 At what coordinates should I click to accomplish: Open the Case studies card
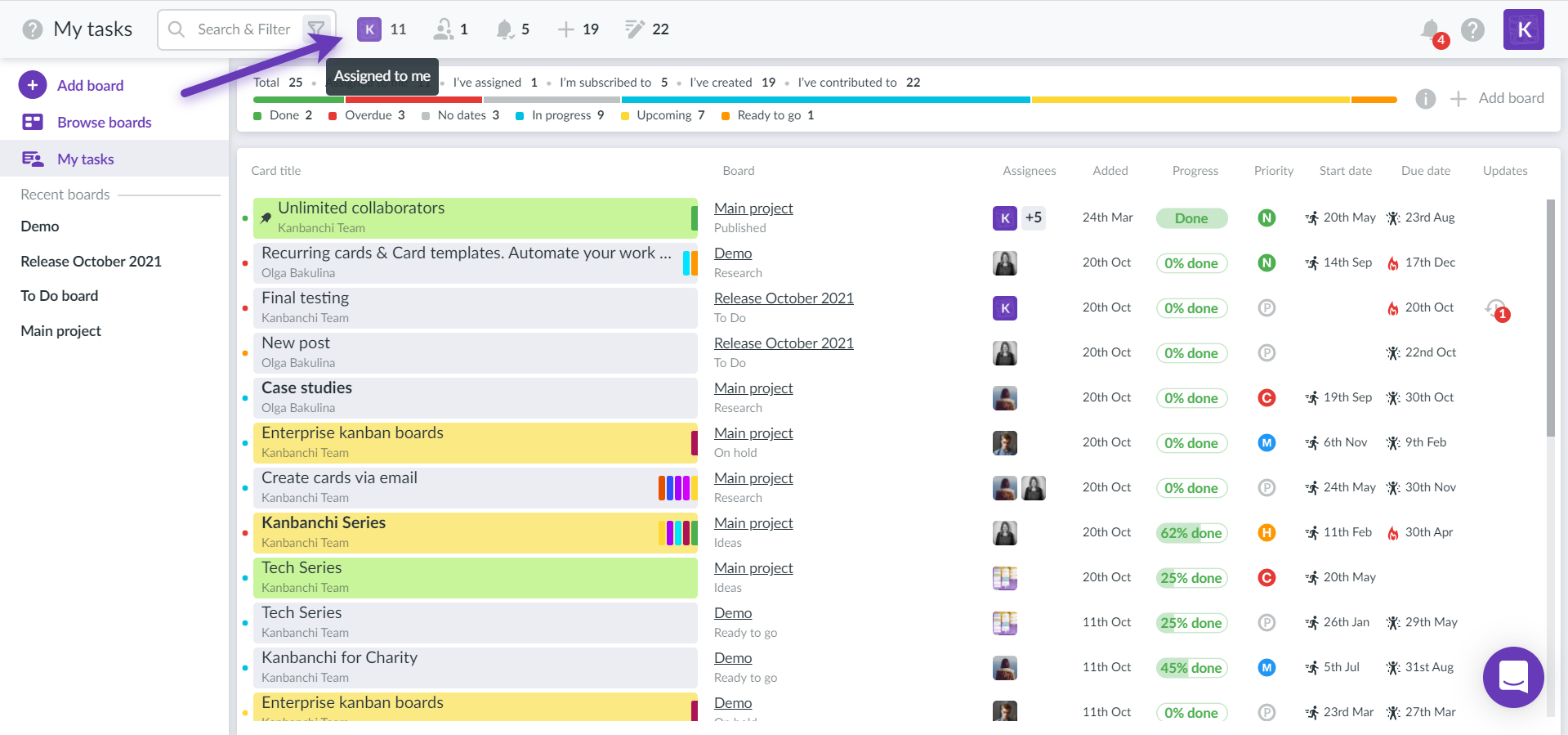pyautogui.click(x=476, y=397)
